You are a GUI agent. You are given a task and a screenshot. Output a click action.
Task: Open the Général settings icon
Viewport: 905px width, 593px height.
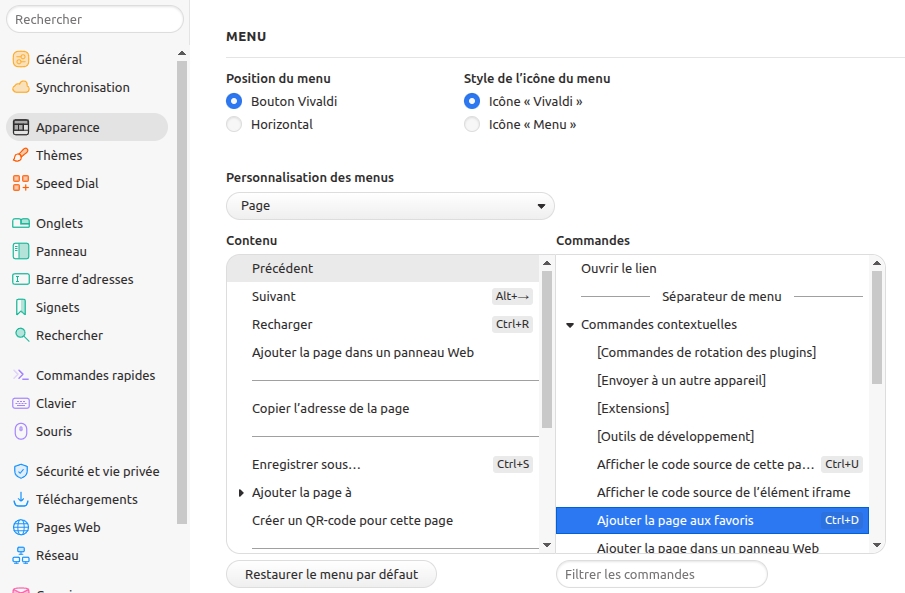[20, 59]
